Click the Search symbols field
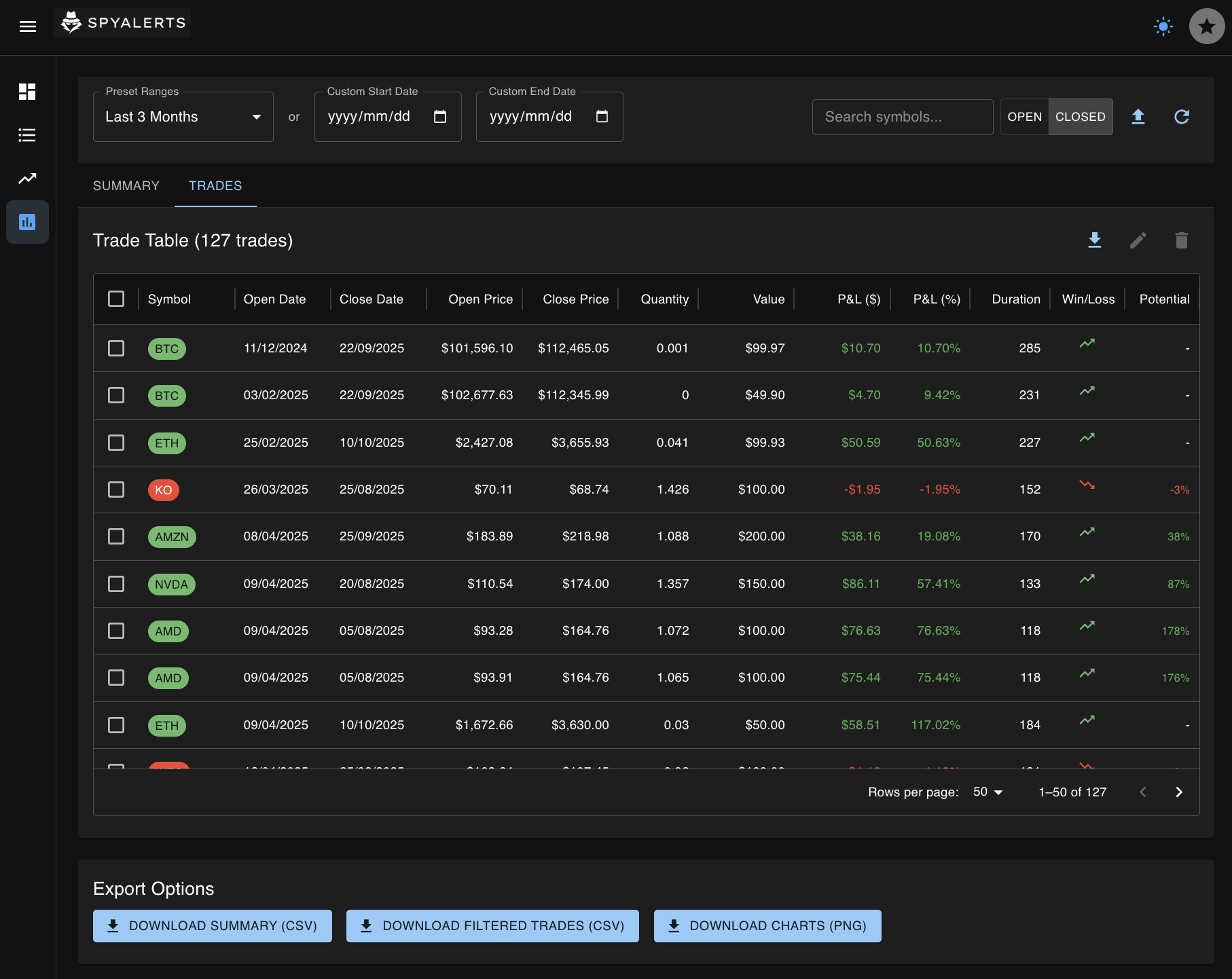Image resolution: width=1232 pixels, height=979 pixels. 902,116
